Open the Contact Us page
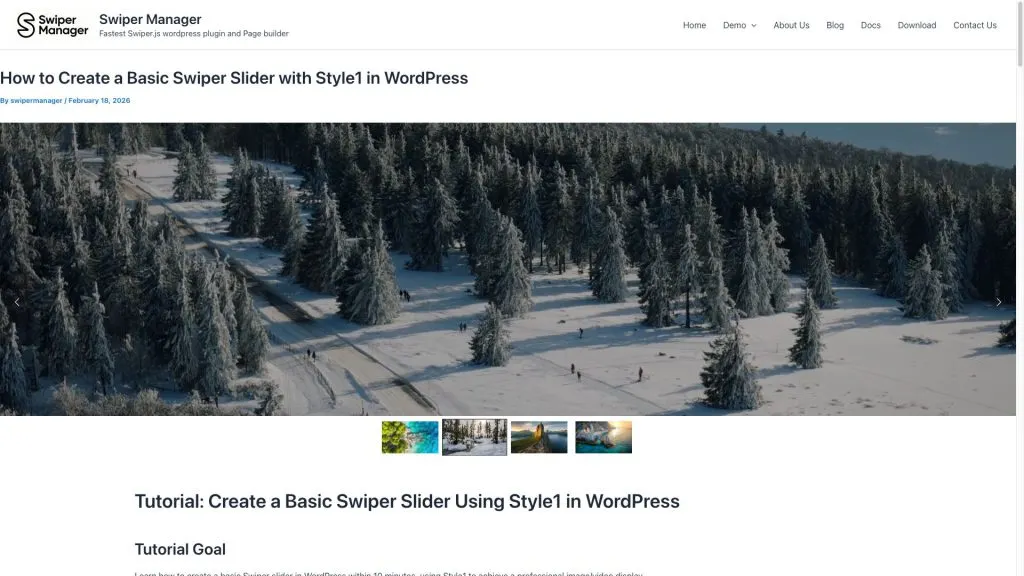The width and height of the screenshot is (1024, 576). tap(974, 25)
